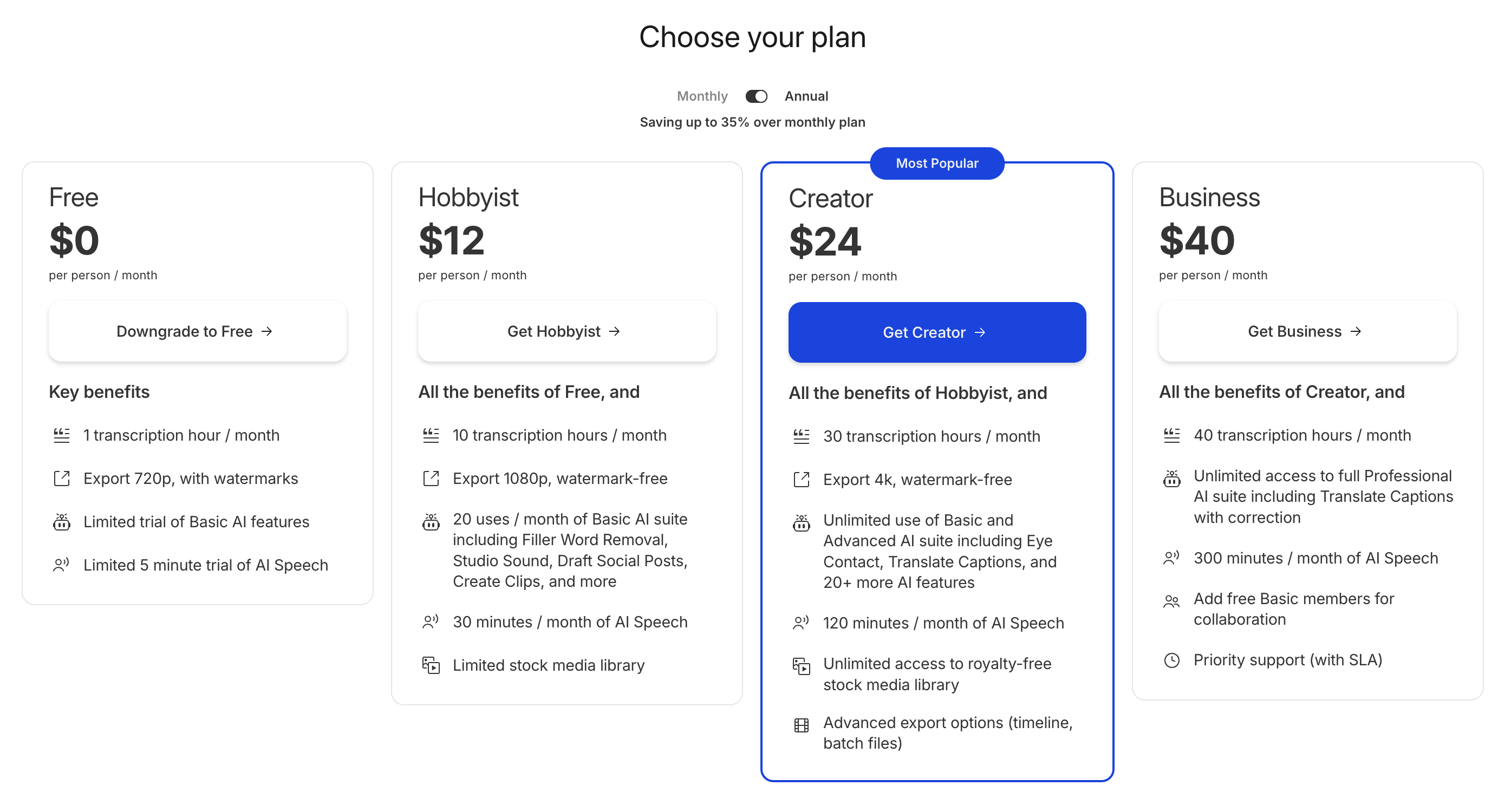Select the Monthly billing label
The height and width of the screenshot is (812, 1511).
click(702, 96)
